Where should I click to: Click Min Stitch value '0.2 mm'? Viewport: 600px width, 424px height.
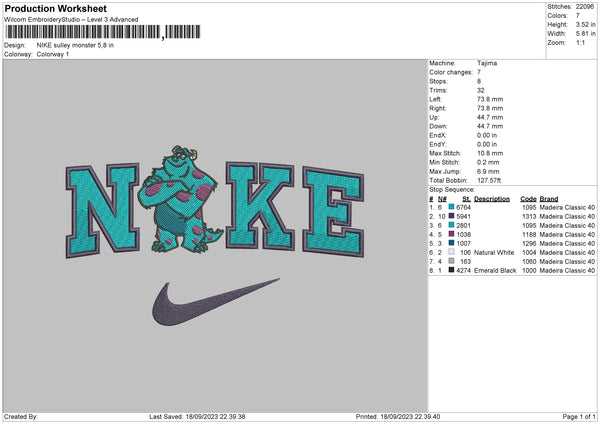click(488, 162)
